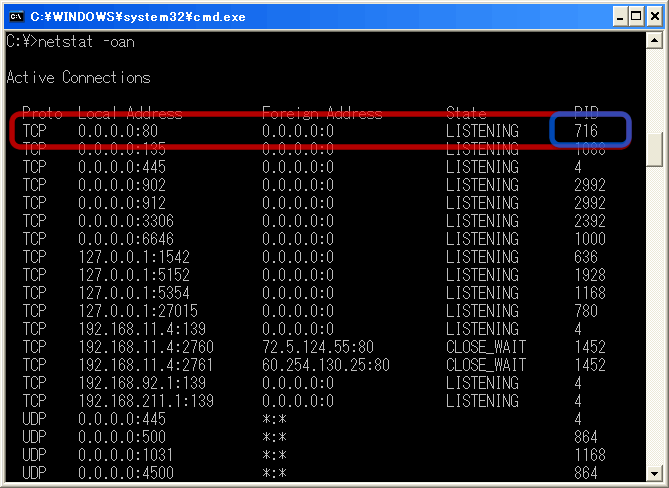The image size is (669, 488).
Task: Open the cmd.exe system menu icon
Action: (x=16, y=16)
